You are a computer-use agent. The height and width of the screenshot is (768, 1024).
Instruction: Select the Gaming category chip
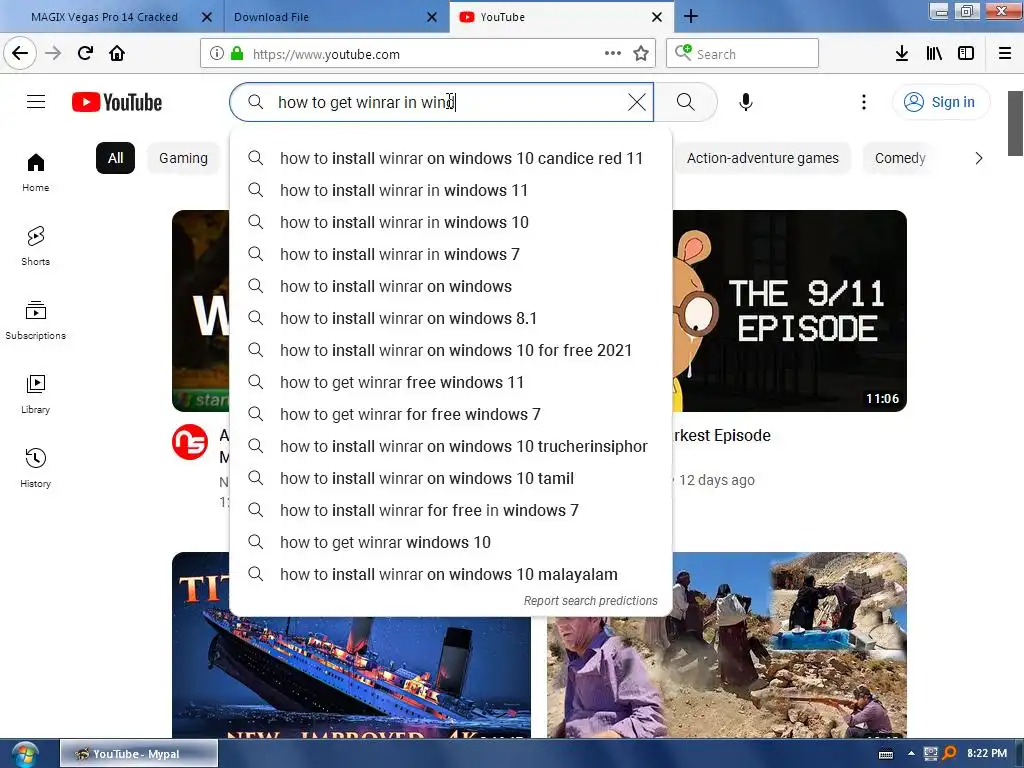[x=184, y=158]
